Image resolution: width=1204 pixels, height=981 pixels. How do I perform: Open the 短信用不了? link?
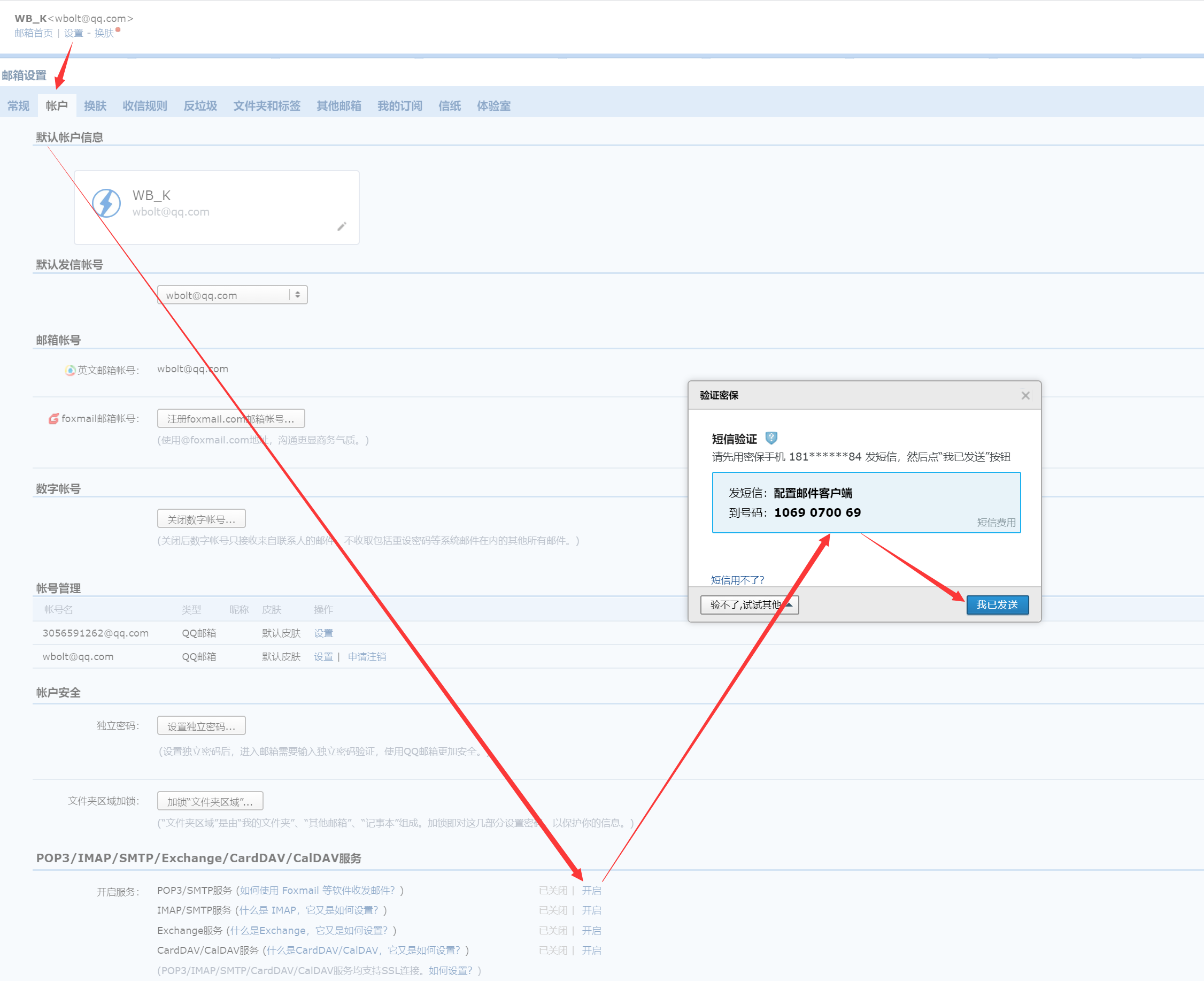[737, 580]
